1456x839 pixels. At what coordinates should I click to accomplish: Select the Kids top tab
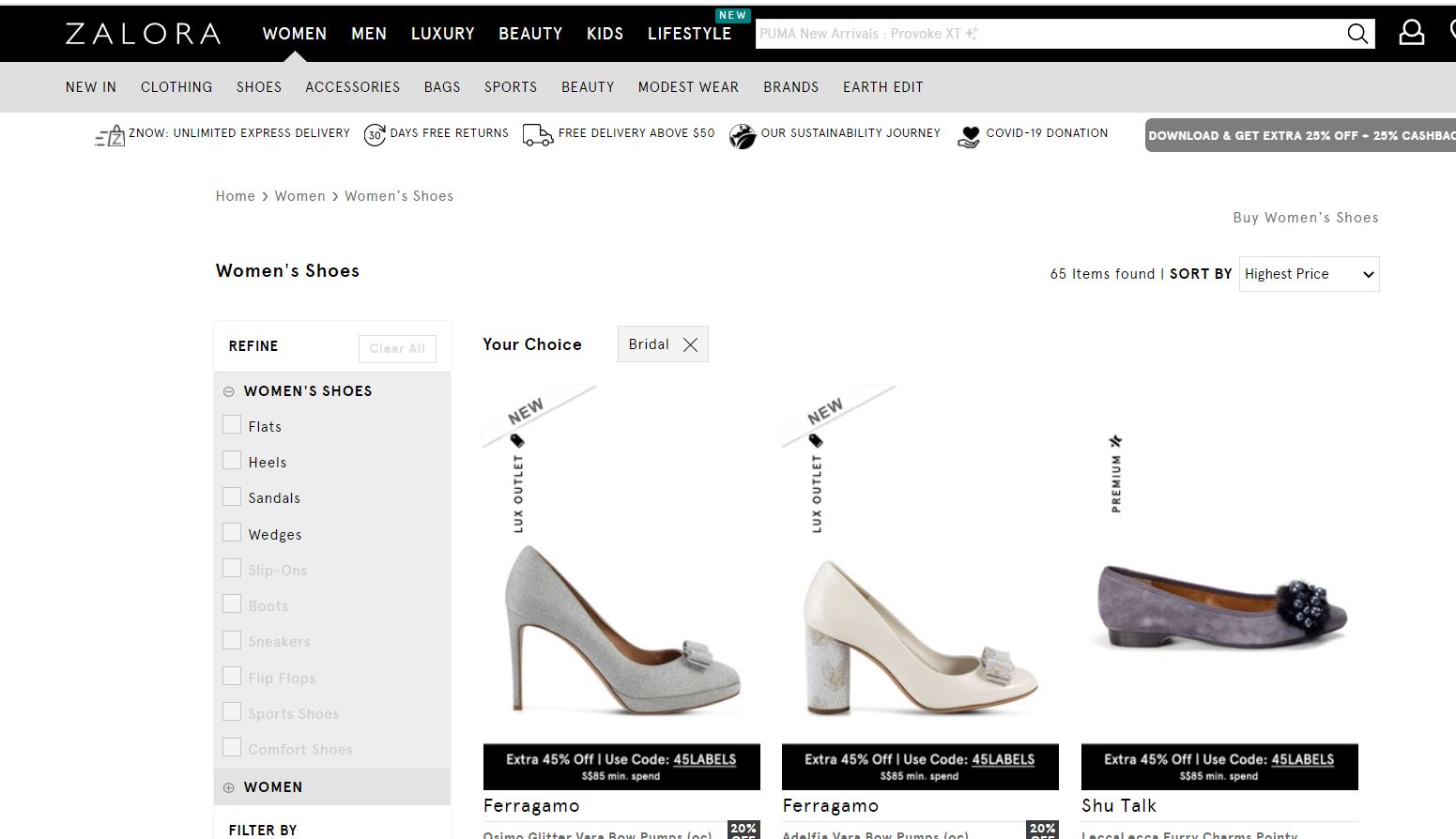[x=605, y=34]
